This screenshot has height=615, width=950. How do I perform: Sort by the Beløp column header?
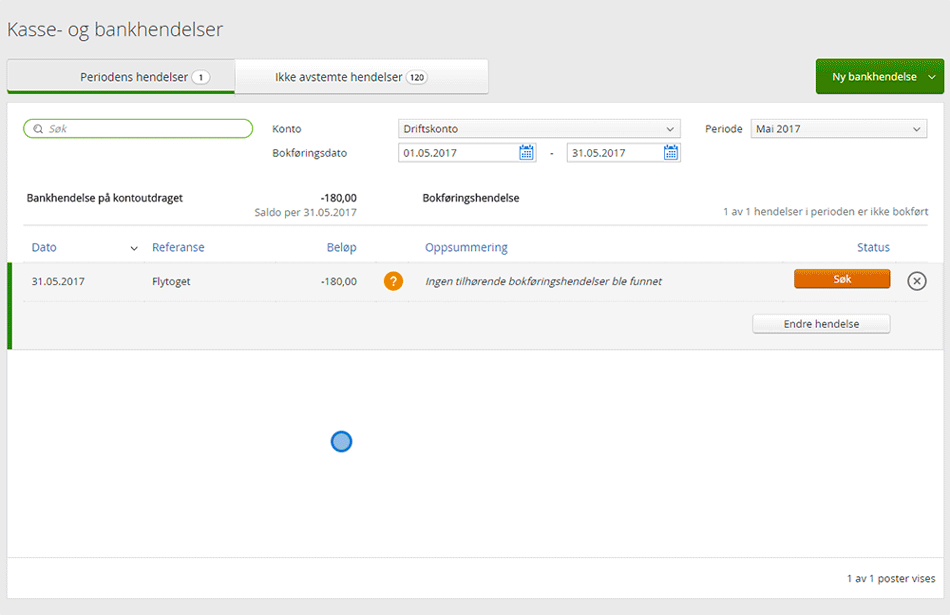pos(342,247)
